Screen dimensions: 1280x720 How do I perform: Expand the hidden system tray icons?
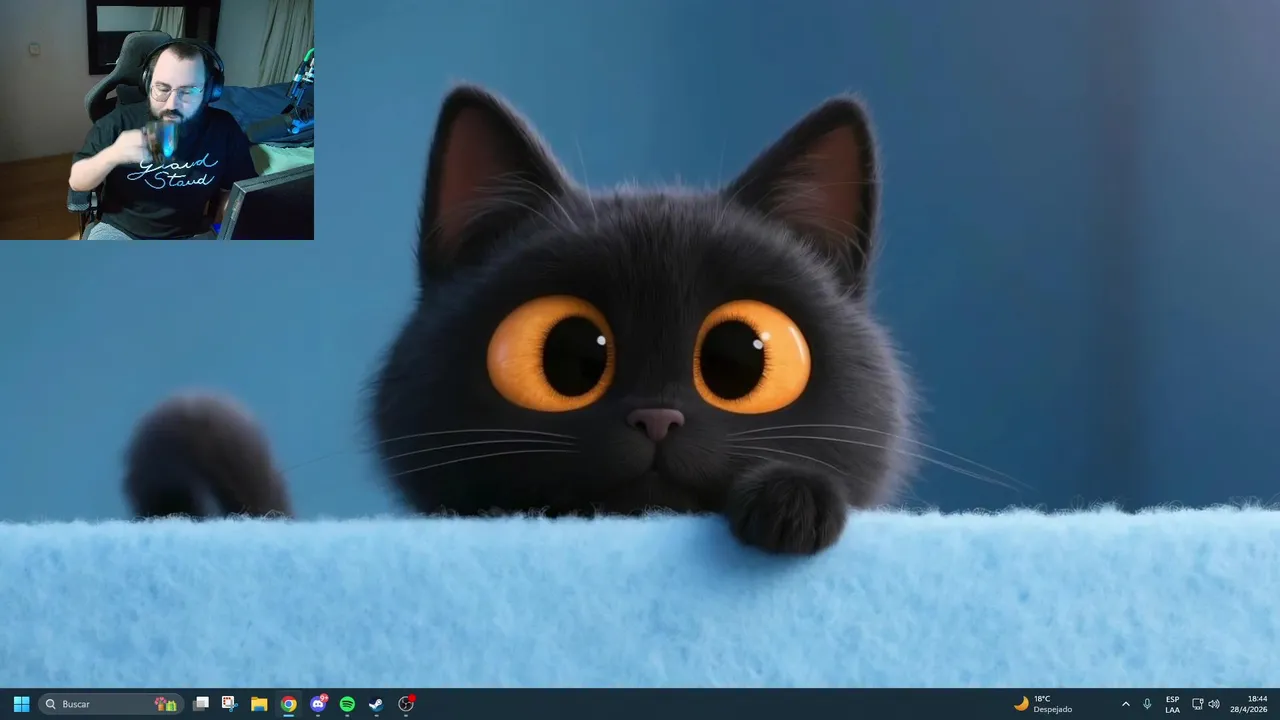[x=1125, y=704]
